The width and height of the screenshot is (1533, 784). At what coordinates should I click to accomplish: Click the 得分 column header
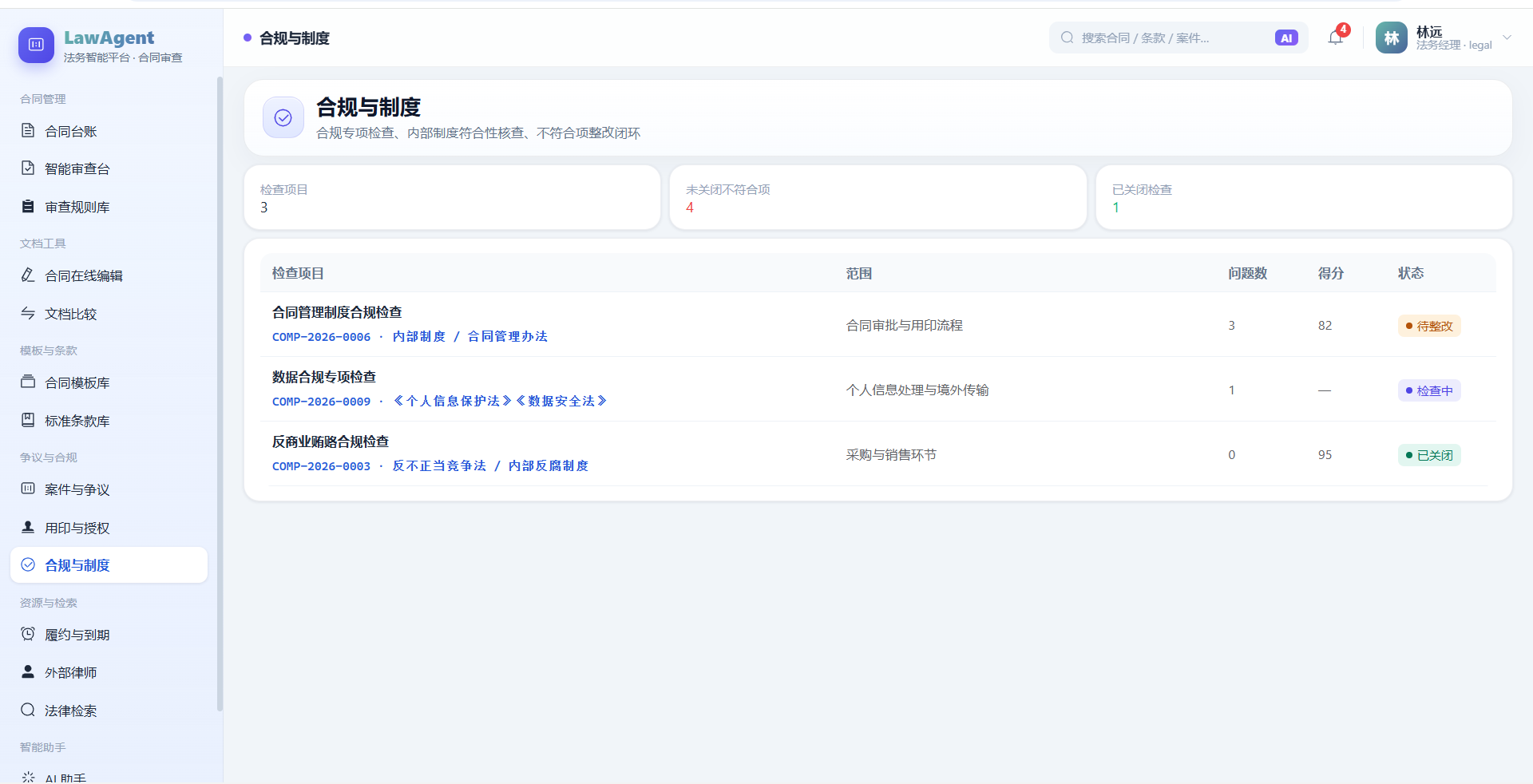1331,273
